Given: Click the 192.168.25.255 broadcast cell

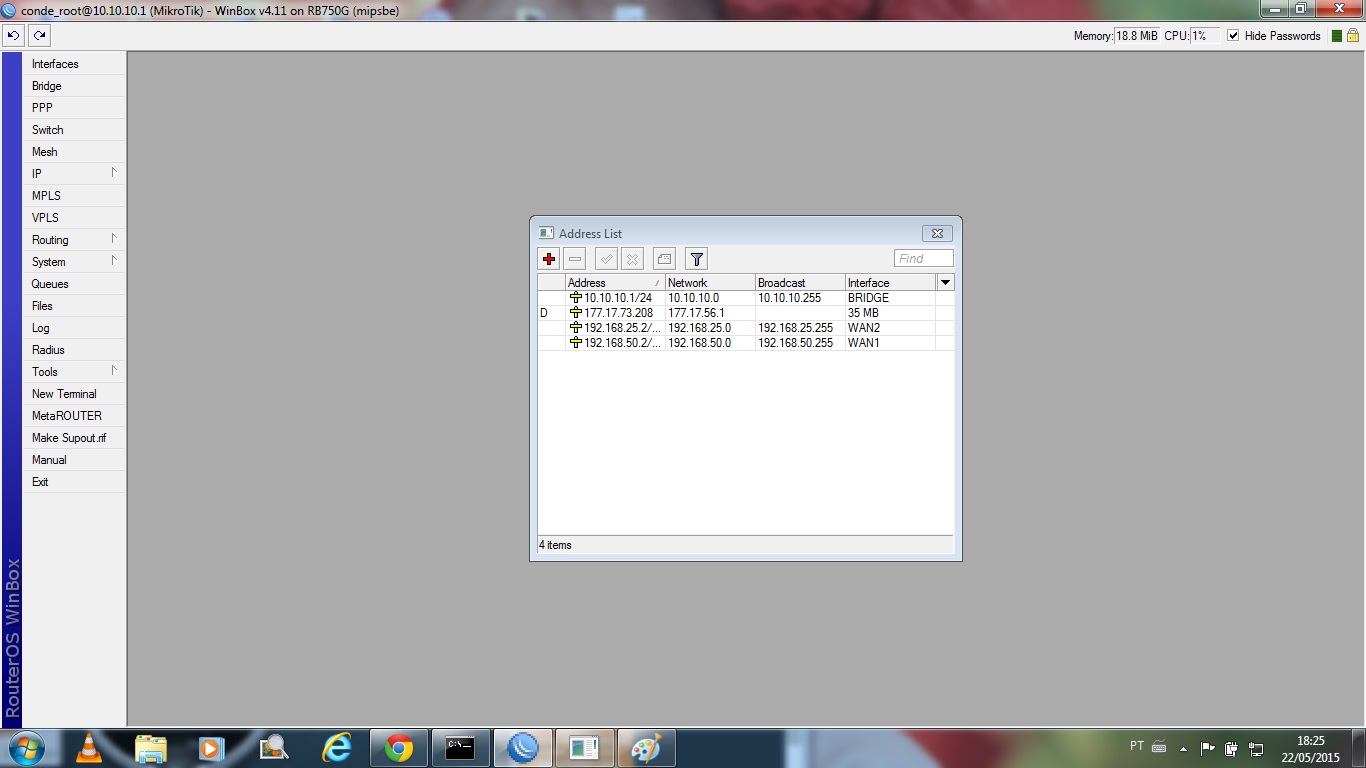Looking at the screenshot, I should [800, 328].
